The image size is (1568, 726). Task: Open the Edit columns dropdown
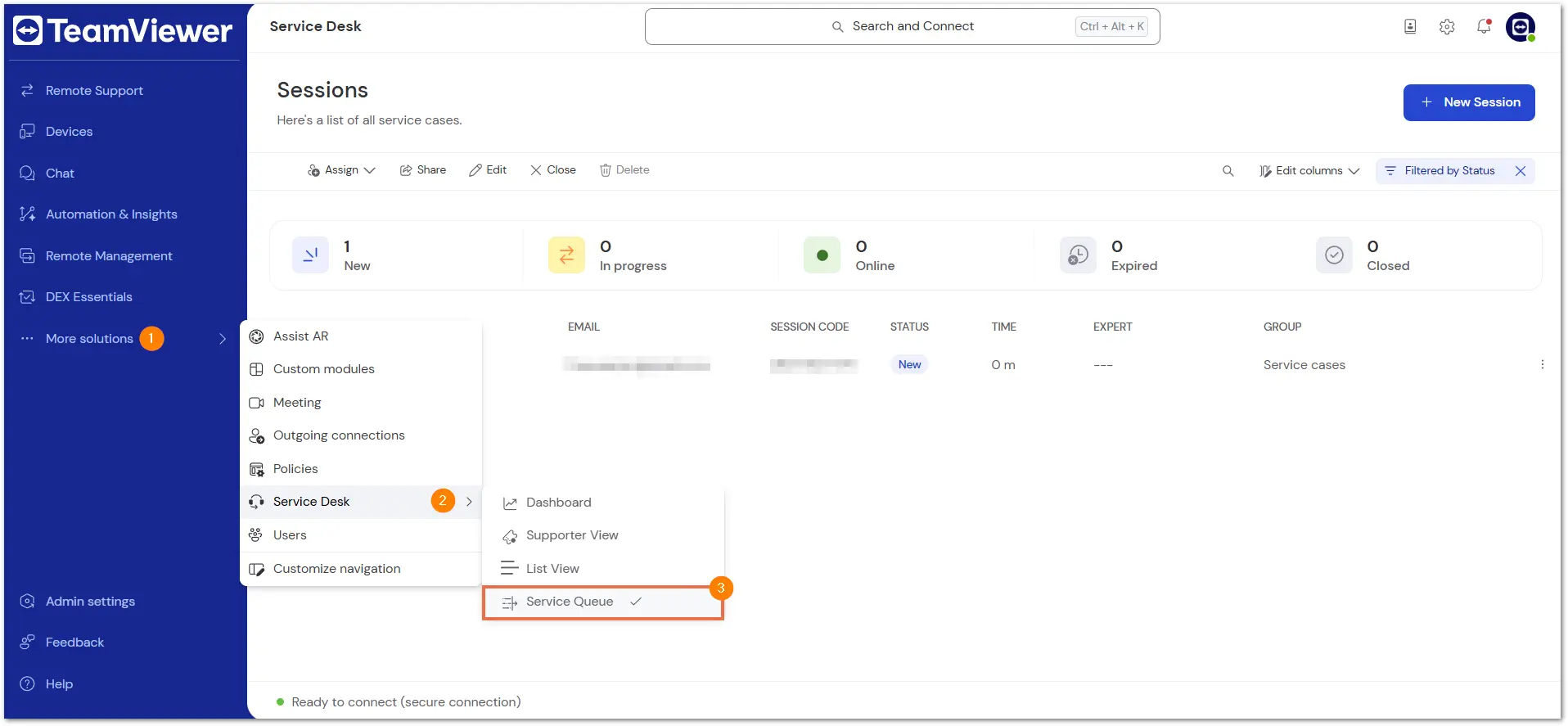click(1309, 171)
